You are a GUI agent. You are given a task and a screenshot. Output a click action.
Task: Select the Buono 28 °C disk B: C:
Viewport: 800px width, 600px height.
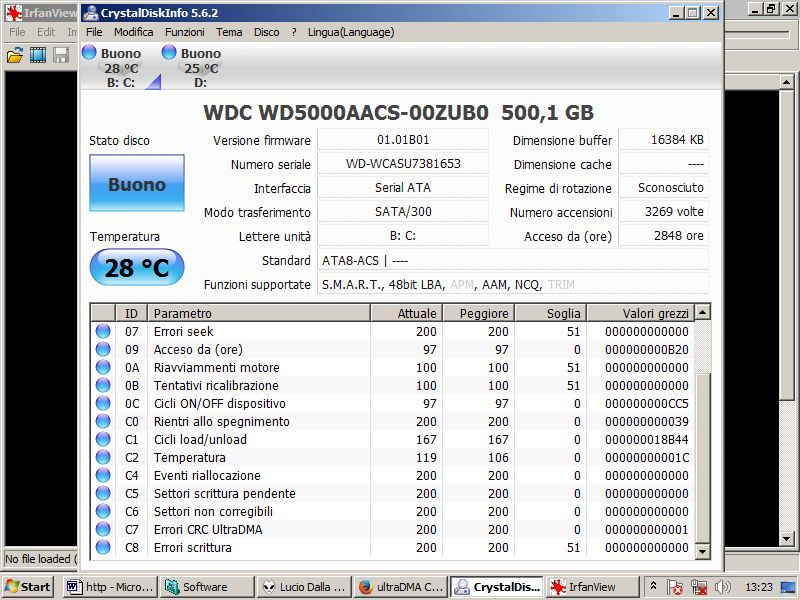[x=114, y=67]
